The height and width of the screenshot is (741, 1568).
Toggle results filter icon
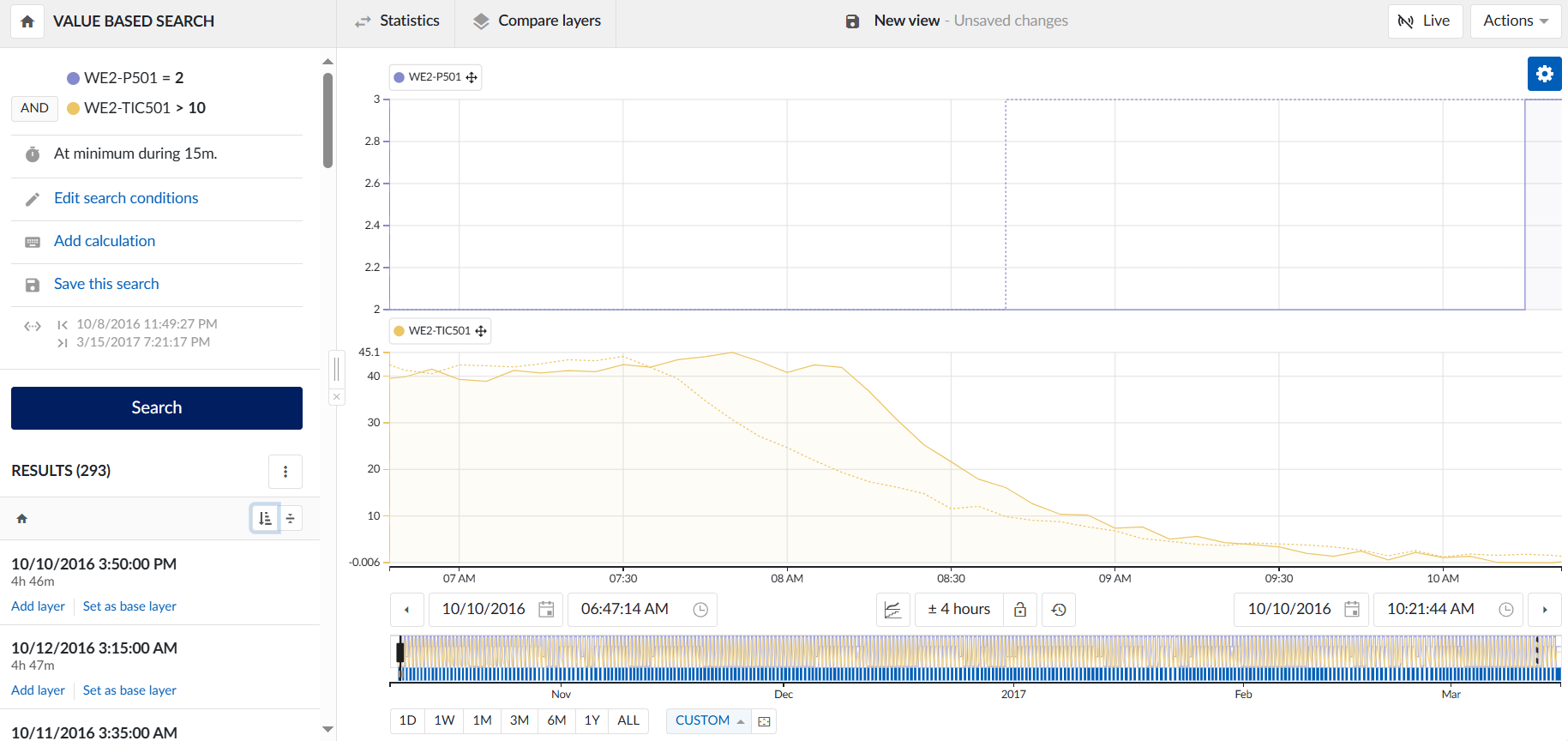291,518
